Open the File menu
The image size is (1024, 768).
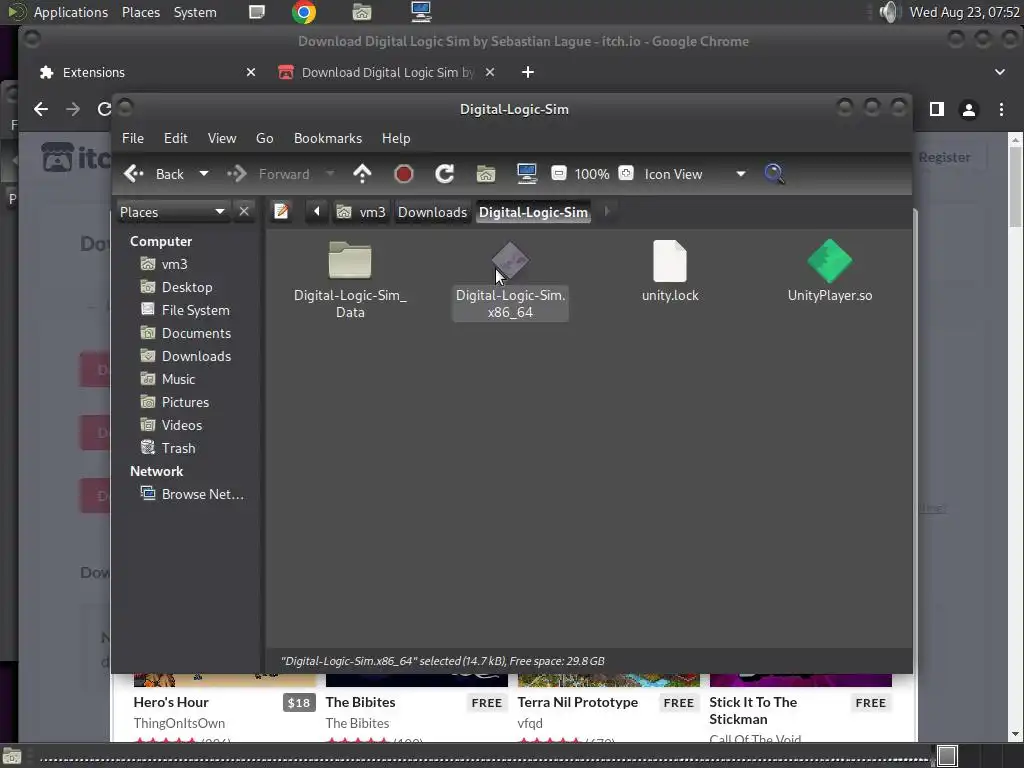click(x=133, y=138)
